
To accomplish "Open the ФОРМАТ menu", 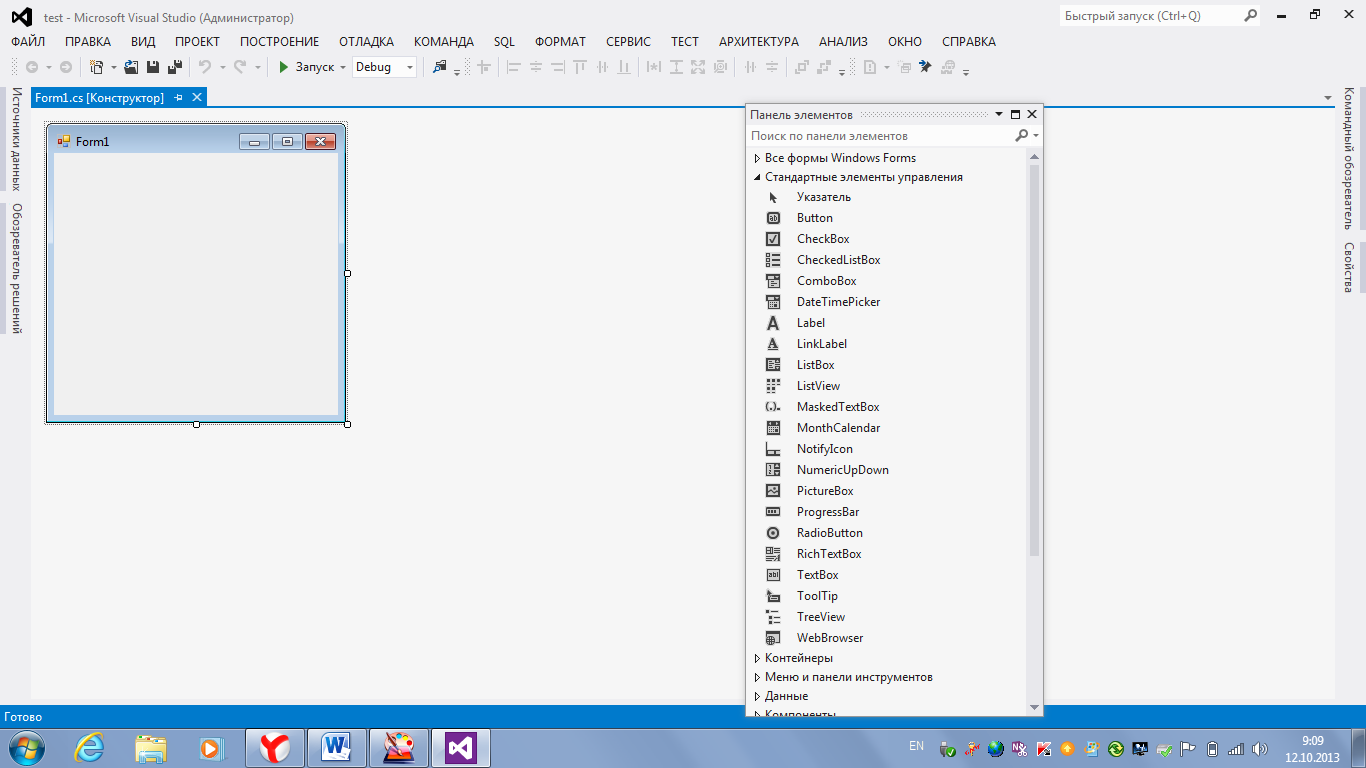I will 560,42.
